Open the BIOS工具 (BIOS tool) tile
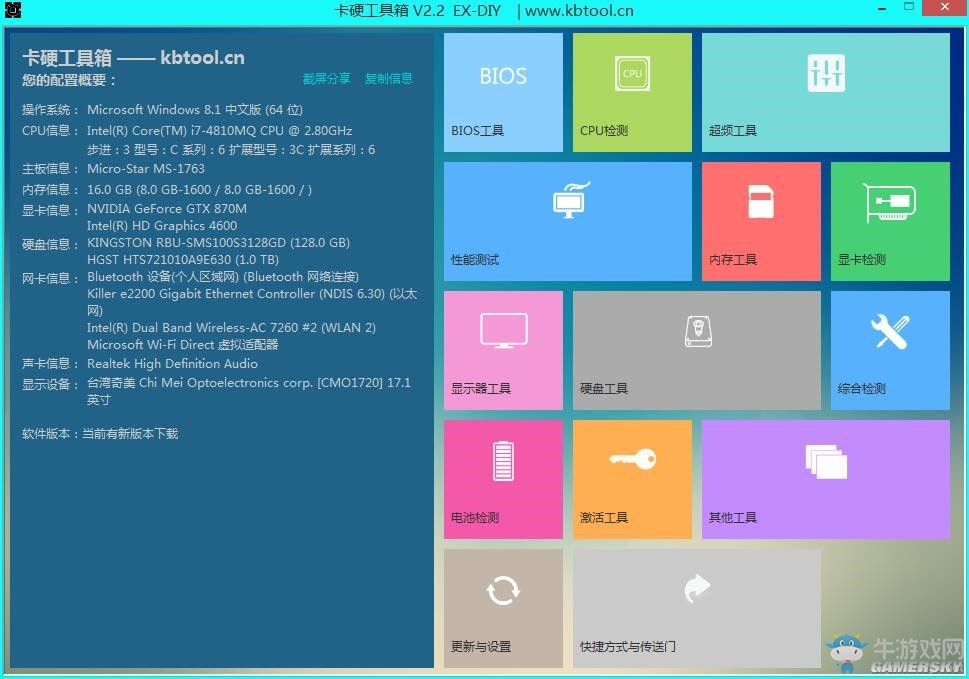 502,91
